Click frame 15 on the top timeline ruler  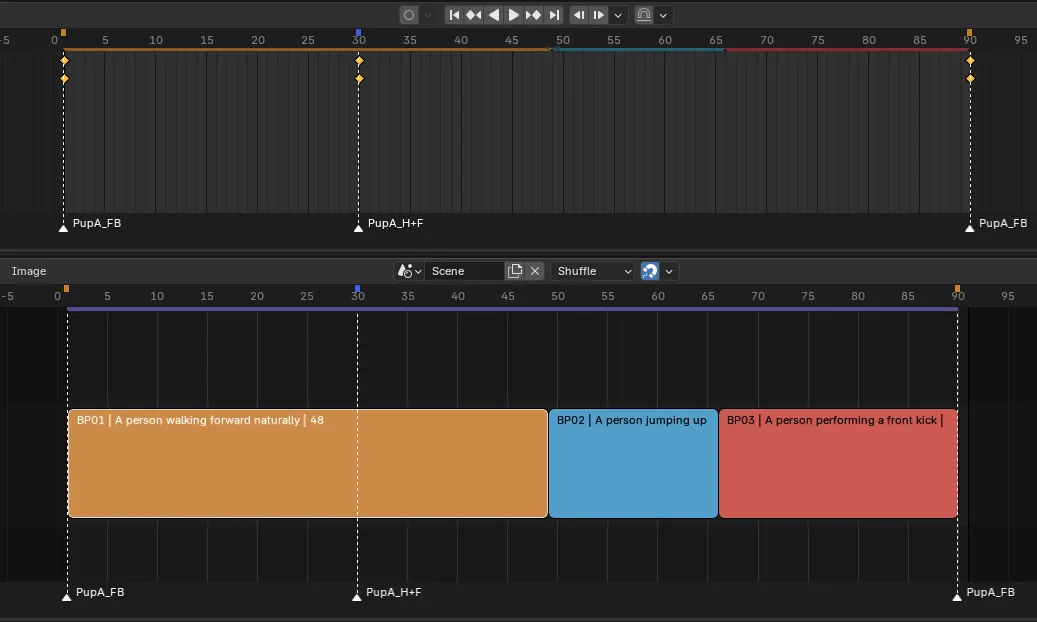click(207, 40)
